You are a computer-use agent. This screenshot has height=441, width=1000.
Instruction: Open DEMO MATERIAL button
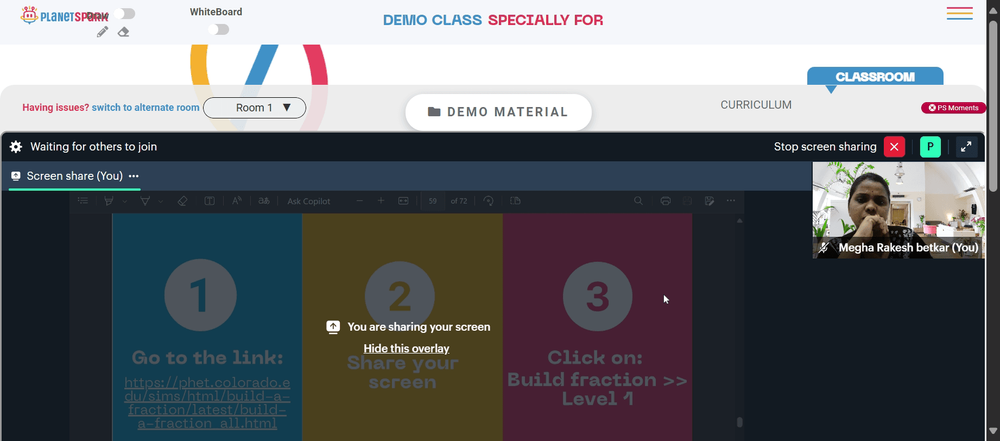click(x=498, y=112)
